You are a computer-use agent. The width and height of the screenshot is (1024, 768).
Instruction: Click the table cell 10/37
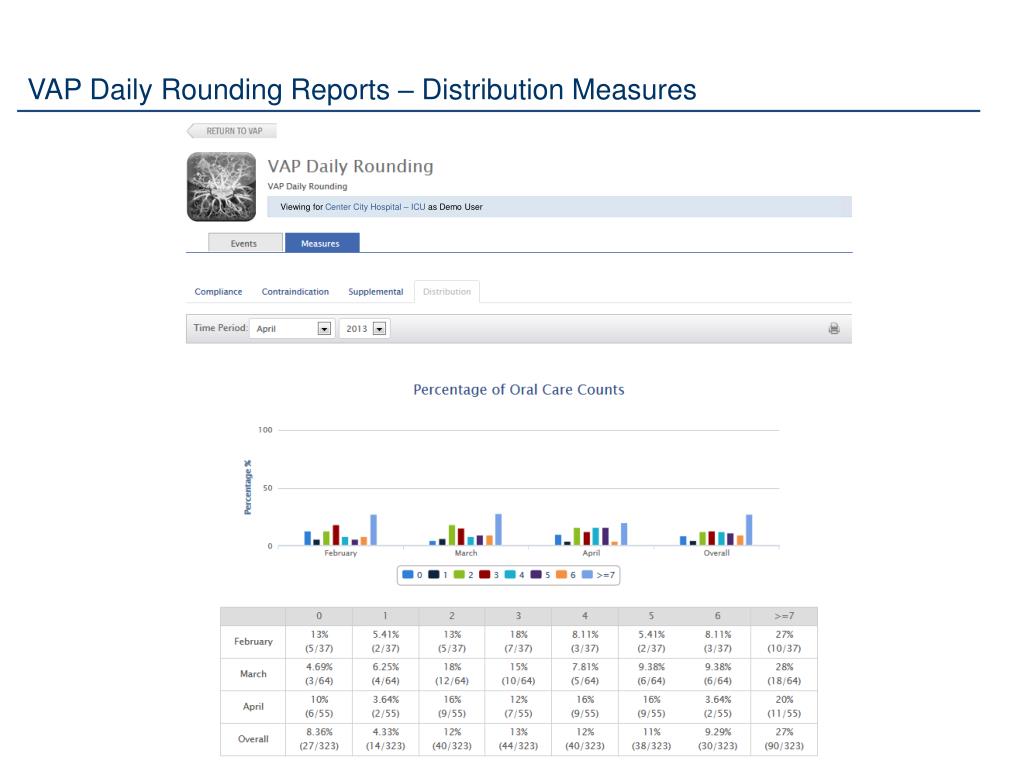784,641
